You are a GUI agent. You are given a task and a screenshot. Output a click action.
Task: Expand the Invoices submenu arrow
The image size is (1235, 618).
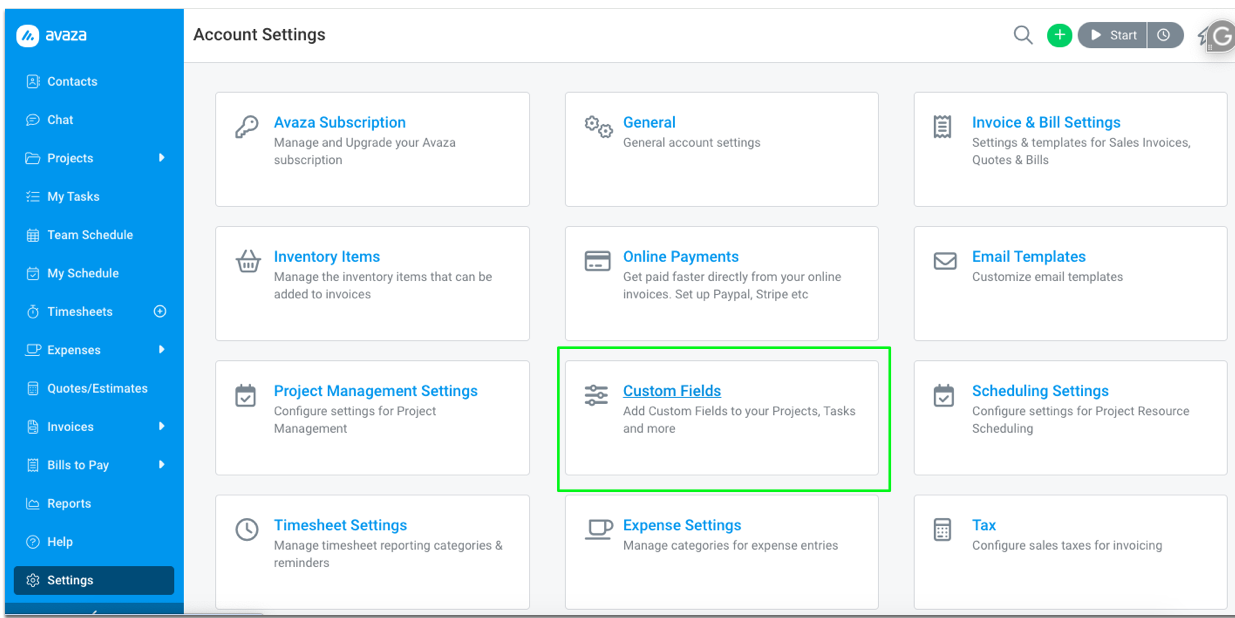[x=161, y=427]
